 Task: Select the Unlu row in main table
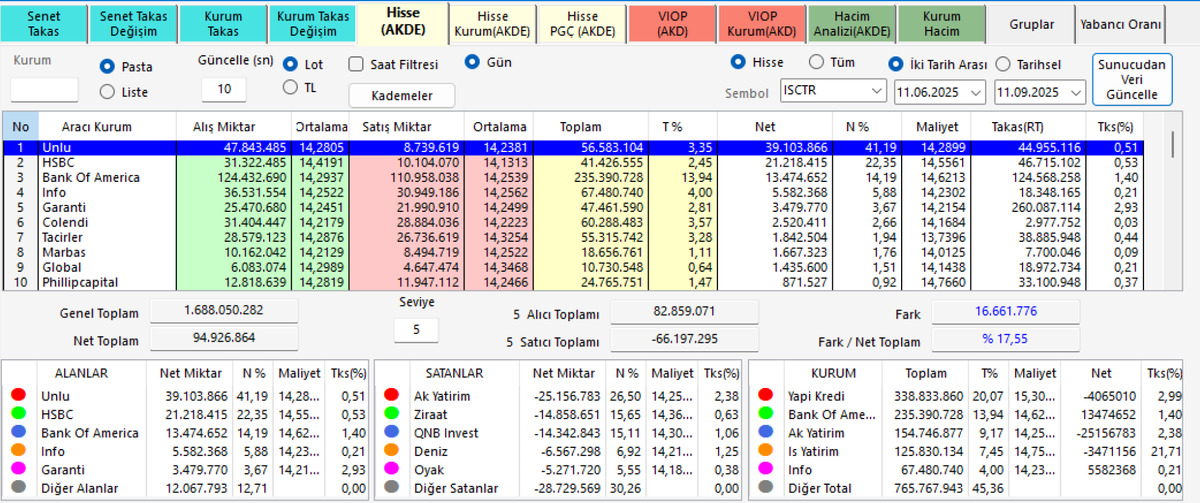pos(570,147)
